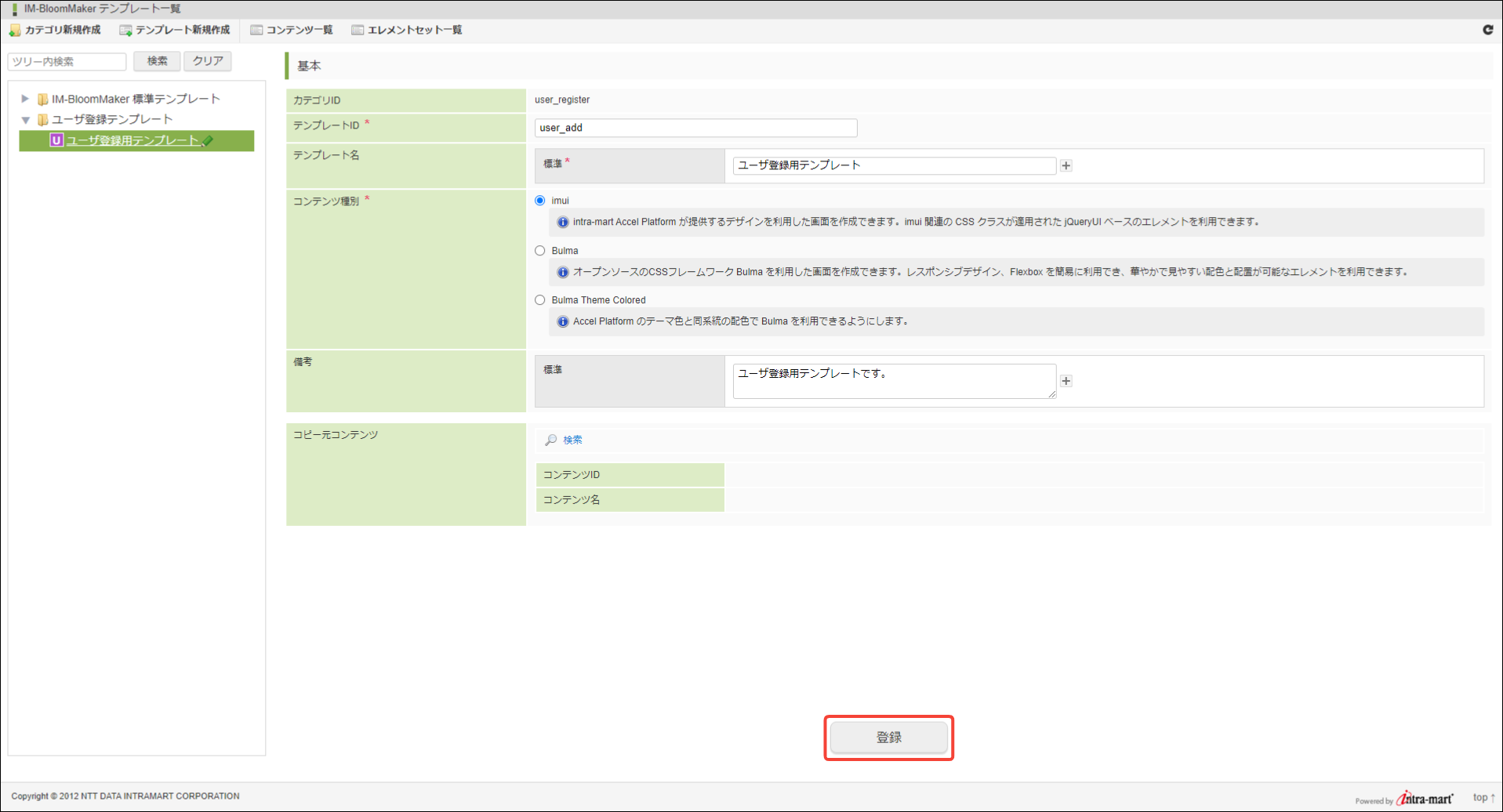Choose Bulma Theme Colored radio option
The width and height of the screenshot is (1503, 812).
540,300
